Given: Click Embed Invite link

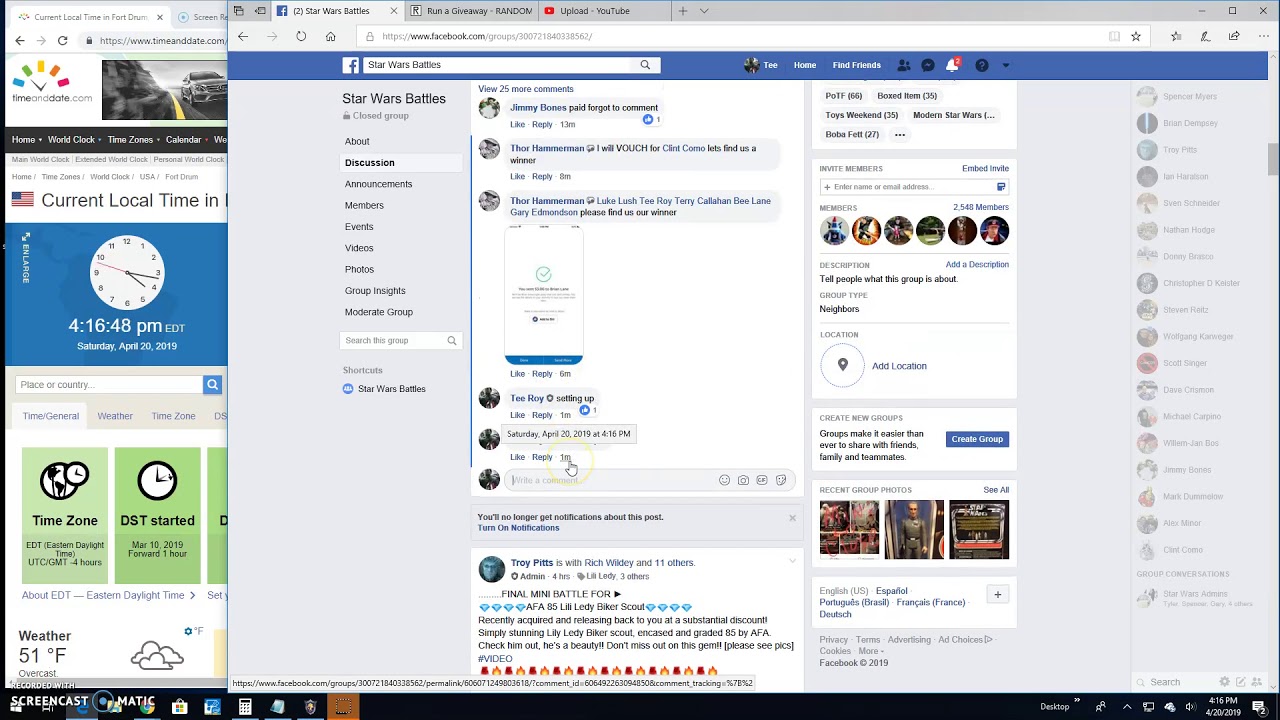Looking at the screenshot, I should pos(985,169).
